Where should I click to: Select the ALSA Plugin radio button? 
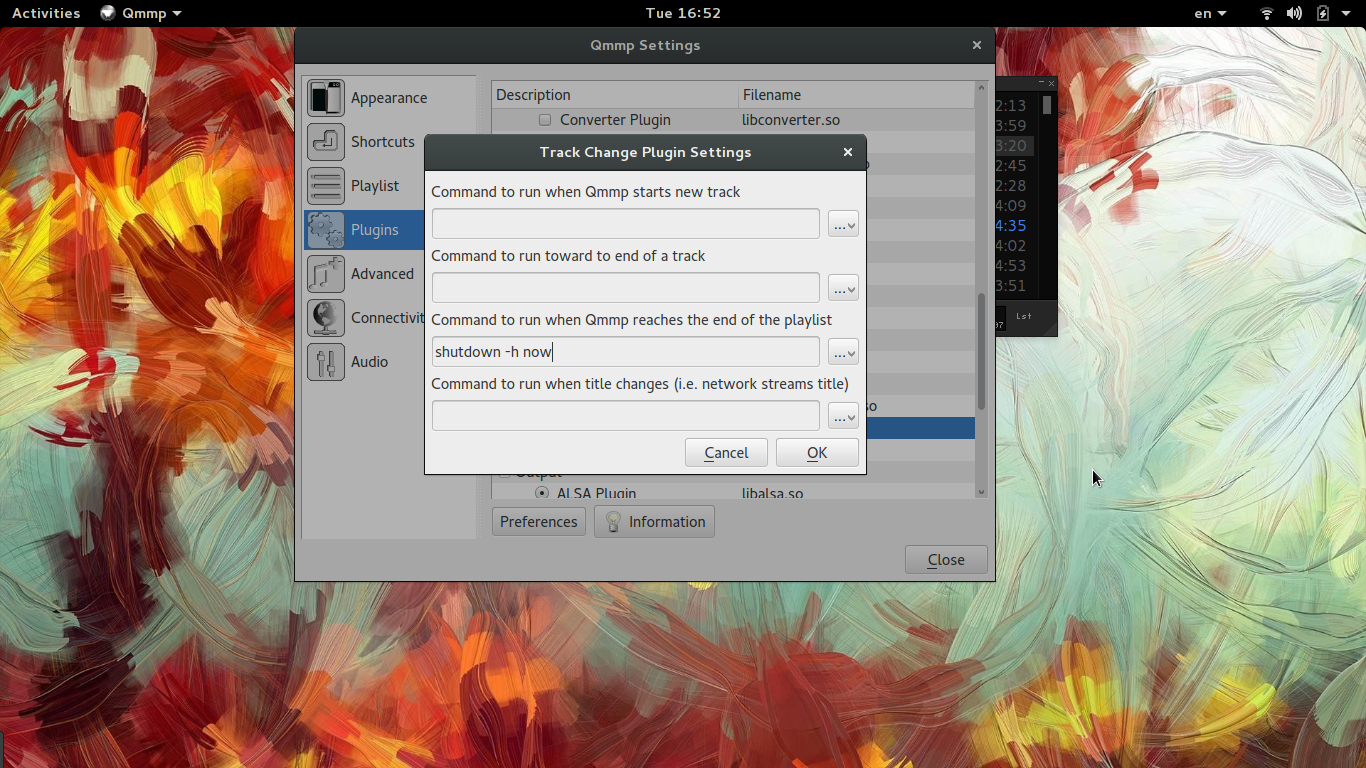[542, 493]
